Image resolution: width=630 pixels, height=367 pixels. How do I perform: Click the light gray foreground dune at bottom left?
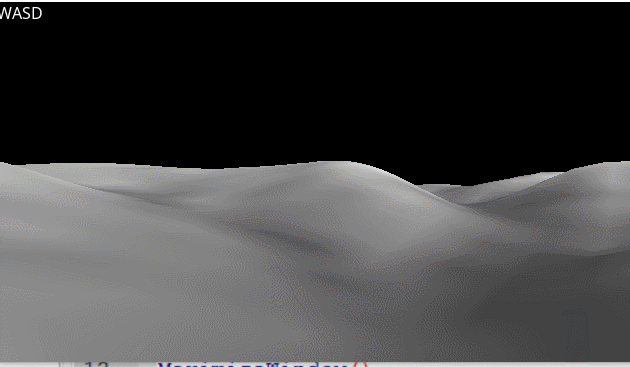tap(100, 314)
